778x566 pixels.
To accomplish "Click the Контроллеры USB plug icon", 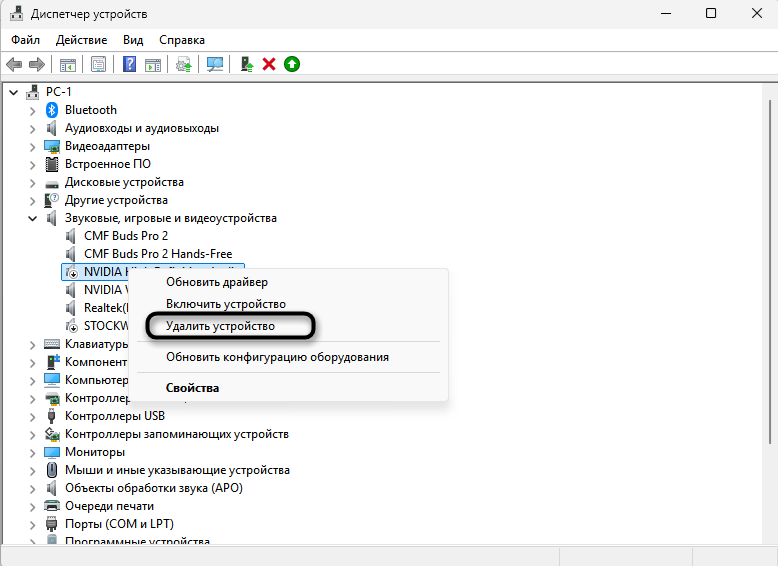I will [x=52, y=416].
